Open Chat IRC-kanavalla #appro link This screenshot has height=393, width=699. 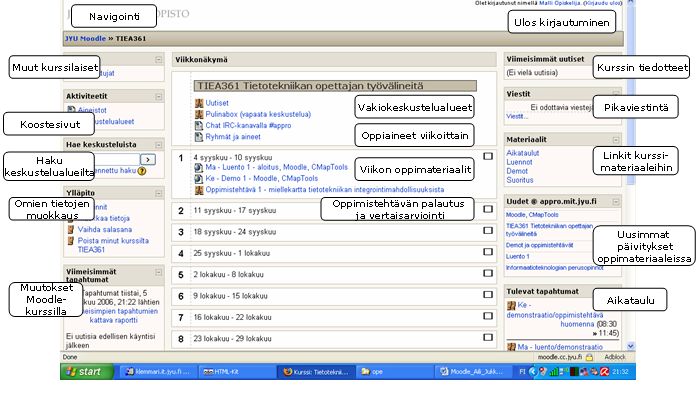[x=248, y=126]
